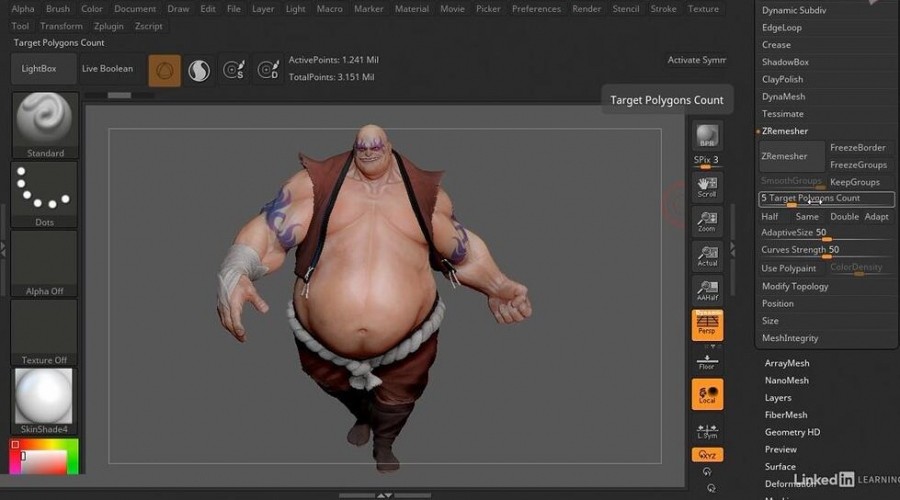The height and width of the screenshot is (500, 900).
Task: Expand the ShadowBox section
Action: coord(785,62)
